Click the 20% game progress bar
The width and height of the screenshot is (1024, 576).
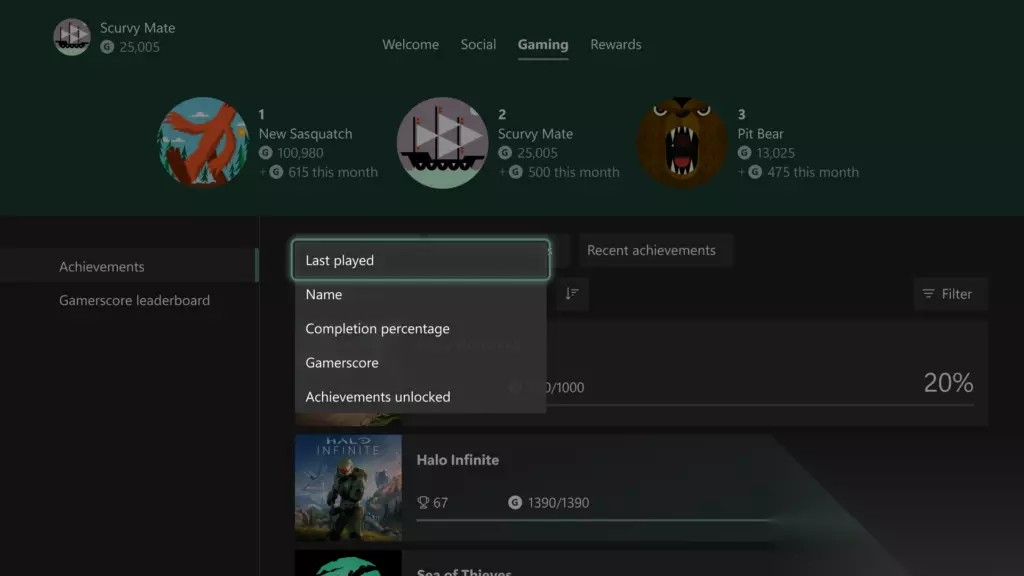[x=760, y=406]
